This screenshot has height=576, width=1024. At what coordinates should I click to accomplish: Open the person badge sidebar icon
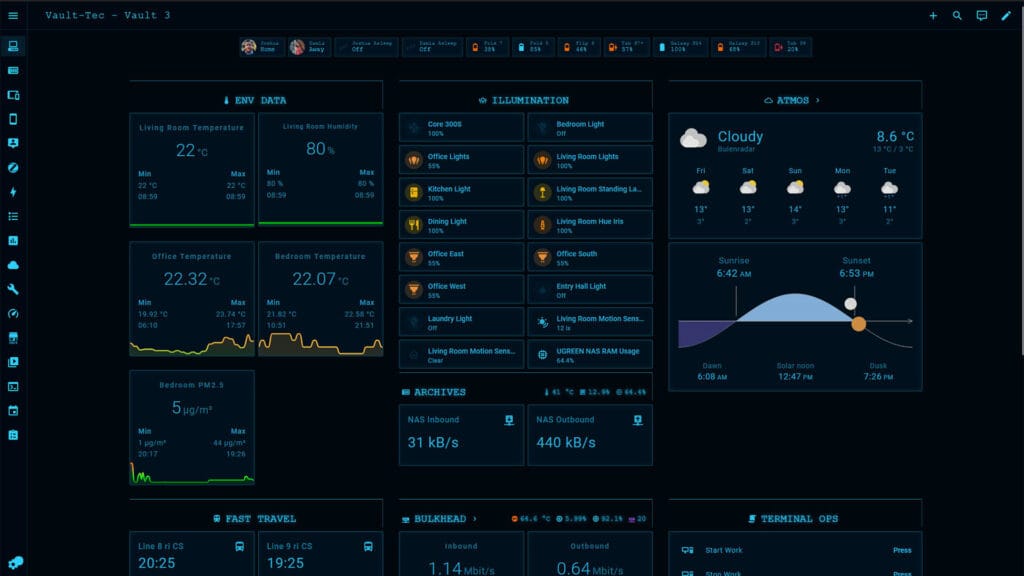(x=13, y=143)
